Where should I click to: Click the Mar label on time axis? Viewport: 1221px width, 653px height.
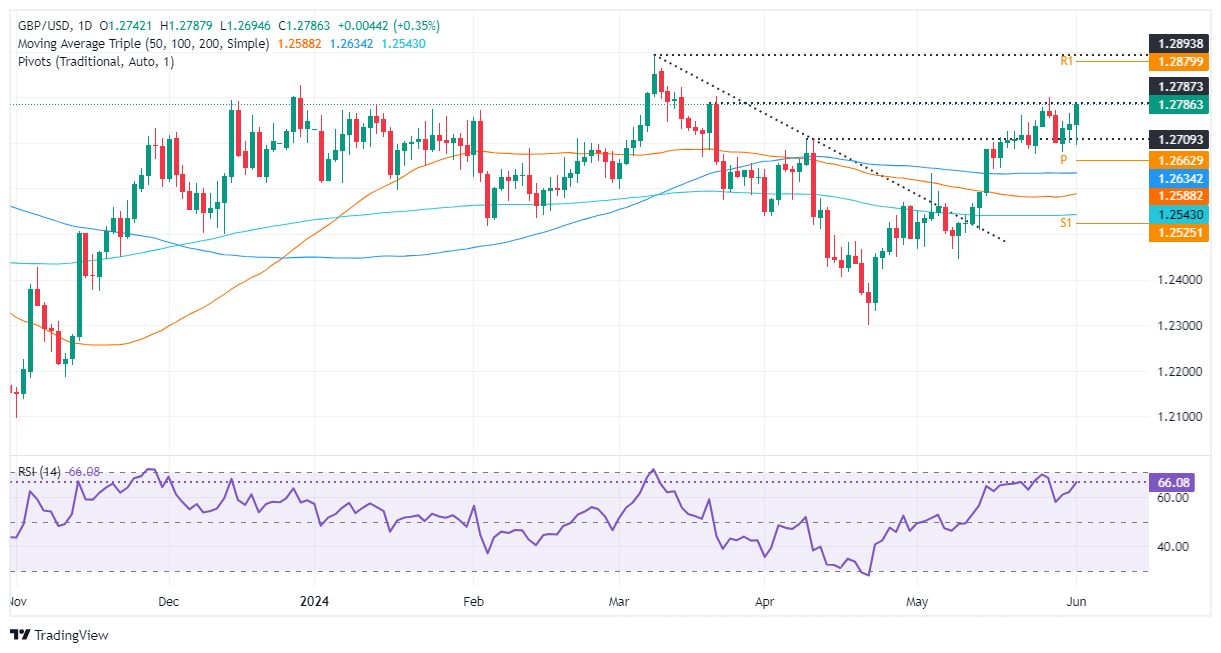click(x=618, y=603)
